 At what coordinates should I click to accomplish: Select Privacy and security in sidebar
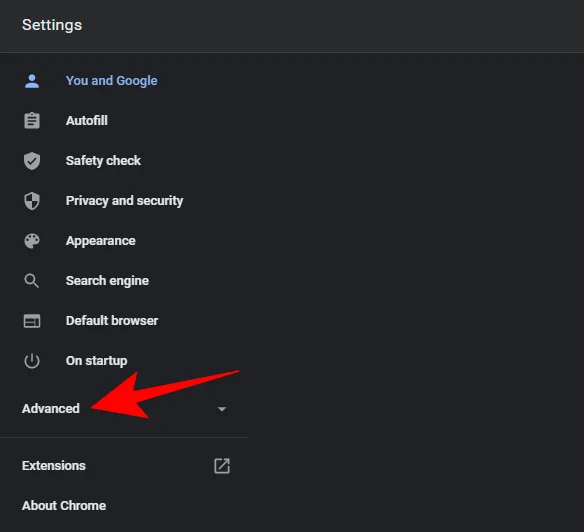[x=124, y=201]
